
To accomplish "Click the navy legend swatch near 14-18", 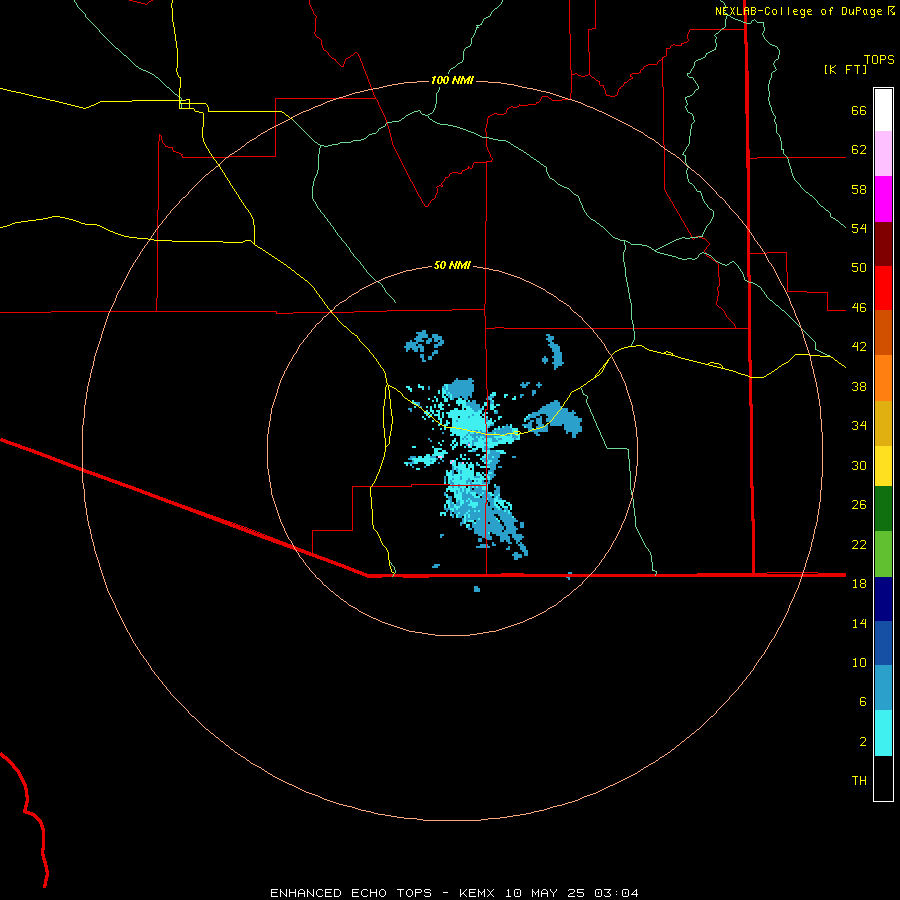I will tap(883, 599).
